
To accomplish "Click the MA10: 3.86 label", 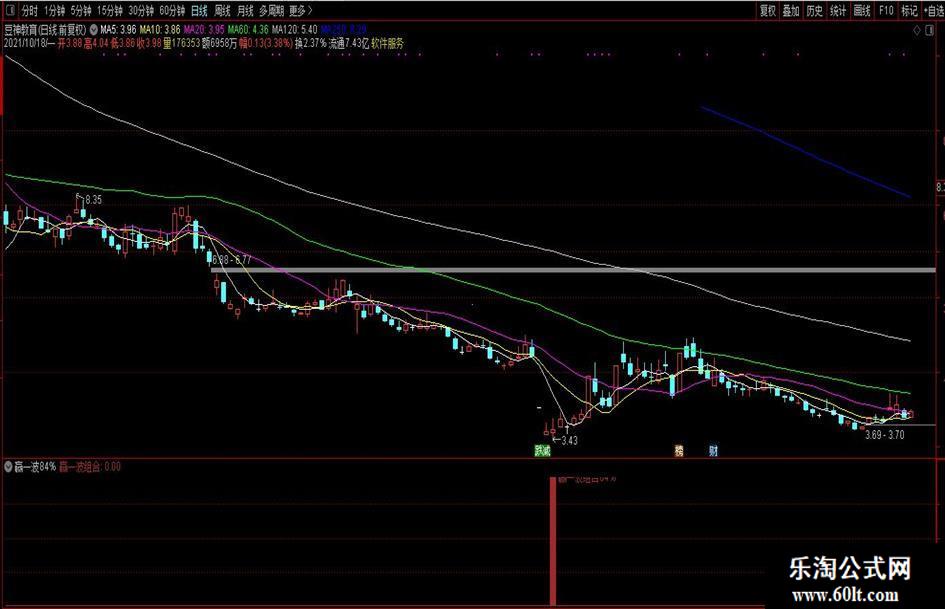I will [160, 29].
